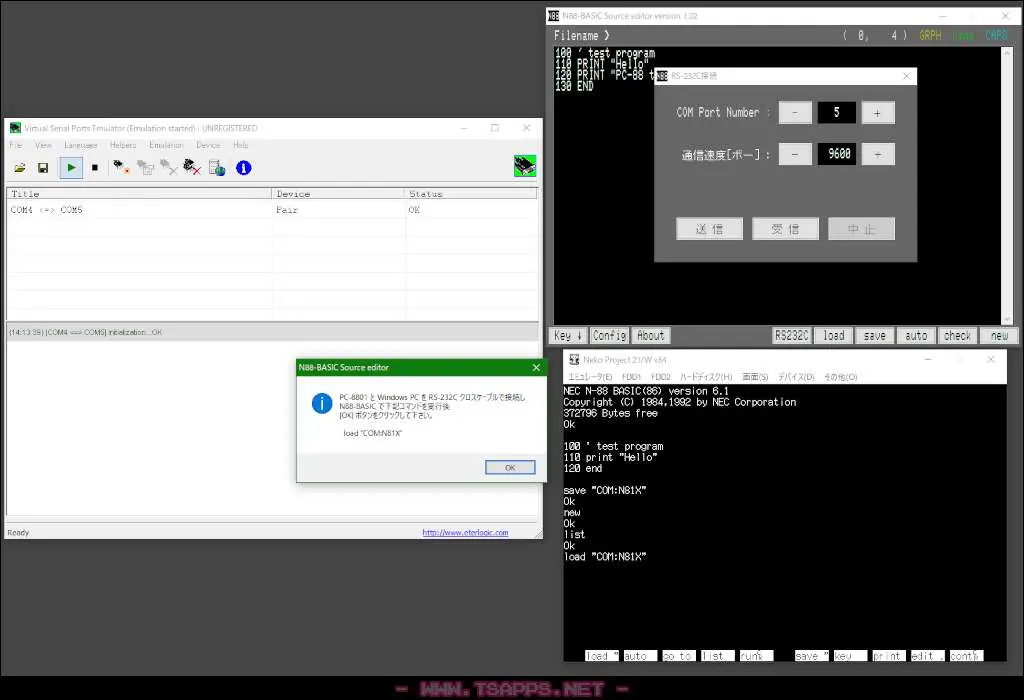Click the delete all devices icon
This screenshot has height=700, width=1024.
(x=192, y=168)
